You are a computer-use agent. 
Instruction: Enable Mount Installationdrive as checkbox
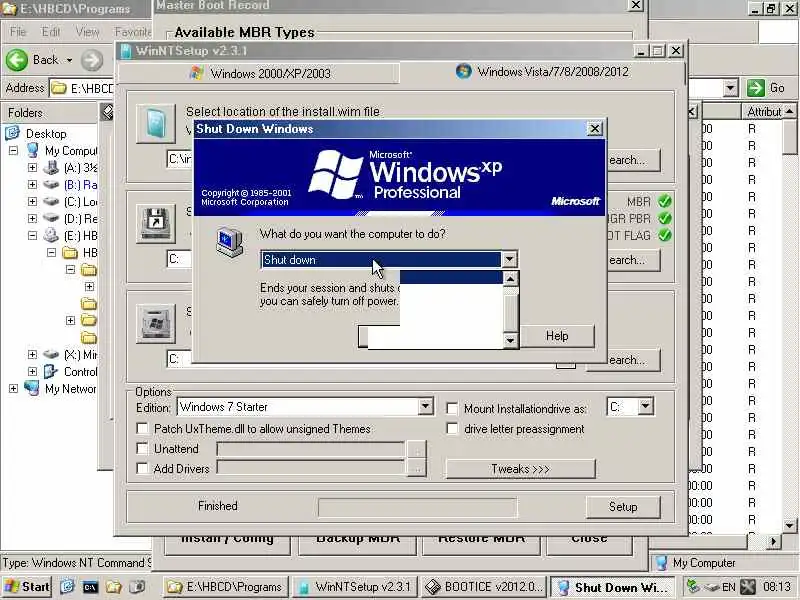(x=452, y=409)
